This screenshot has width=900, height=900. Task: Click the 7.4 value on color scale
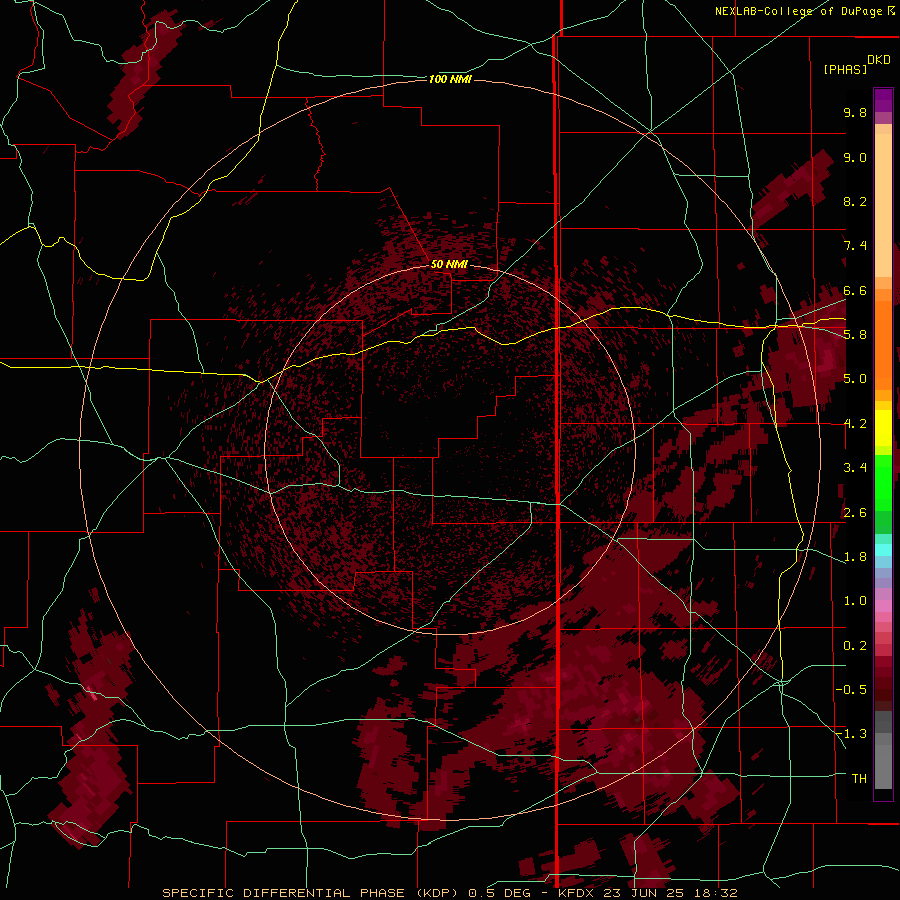[x=855, y=246]
